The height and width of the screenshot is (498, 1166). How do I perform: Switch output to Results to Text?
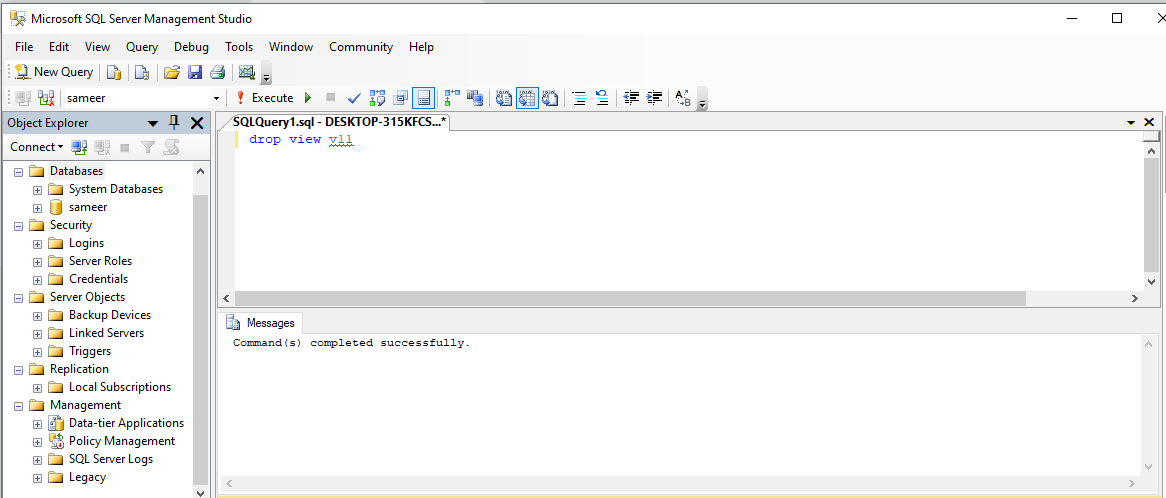(x=504, y=97)
